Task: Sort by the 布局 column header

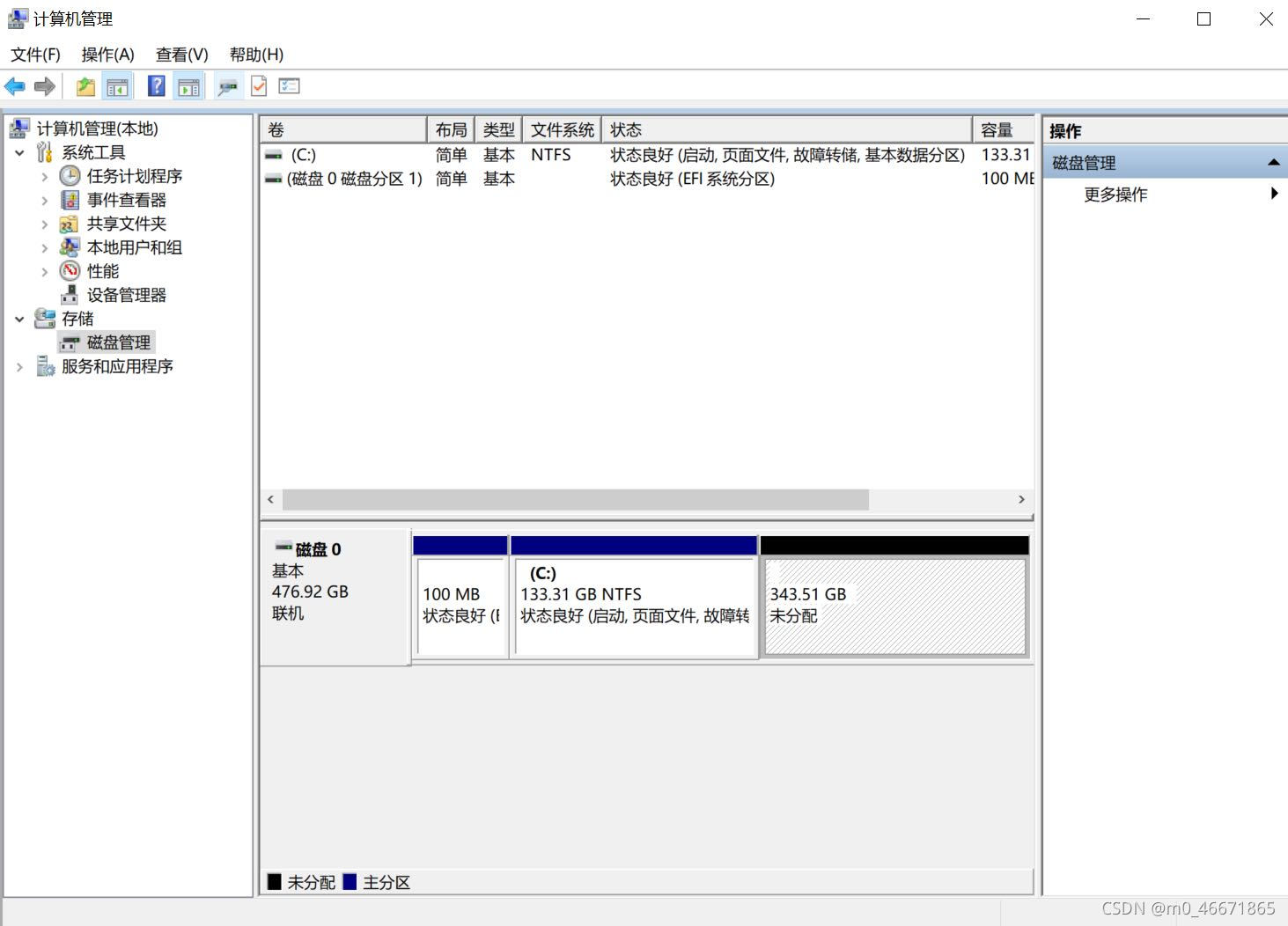Action: [x=451, y=130]
